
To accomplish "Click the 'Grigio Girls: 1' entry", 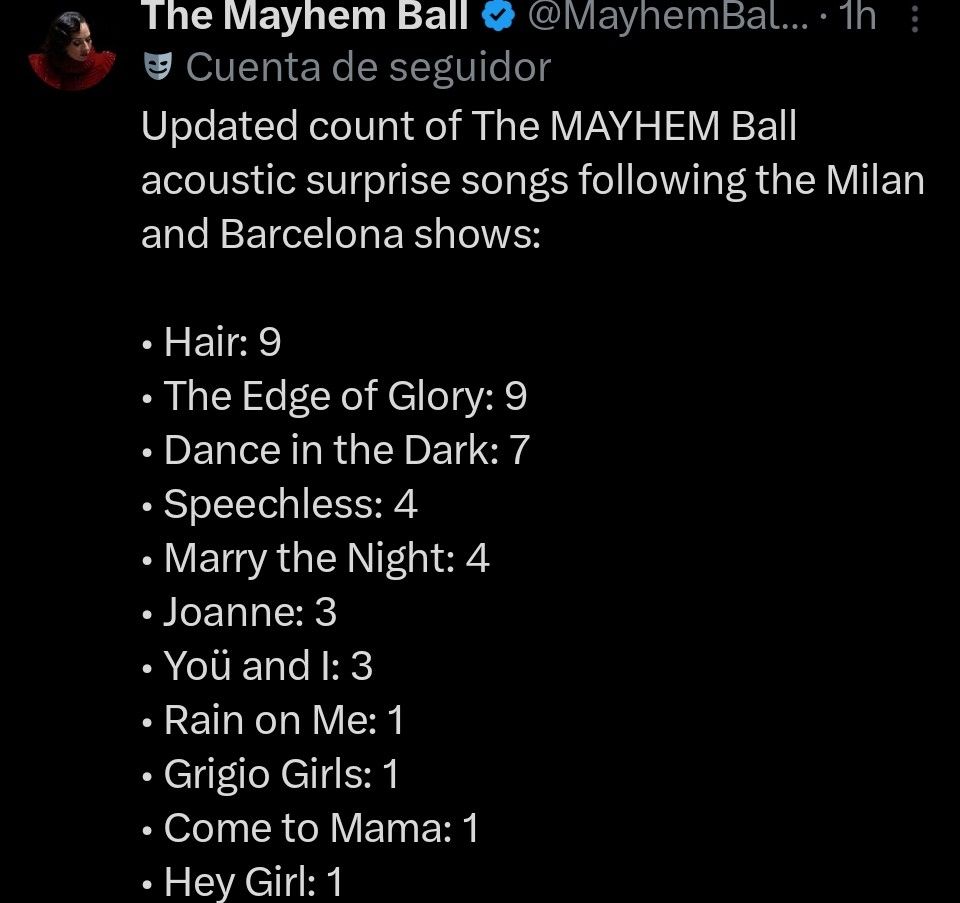I will pyautogui.click(x=281, y=775).
